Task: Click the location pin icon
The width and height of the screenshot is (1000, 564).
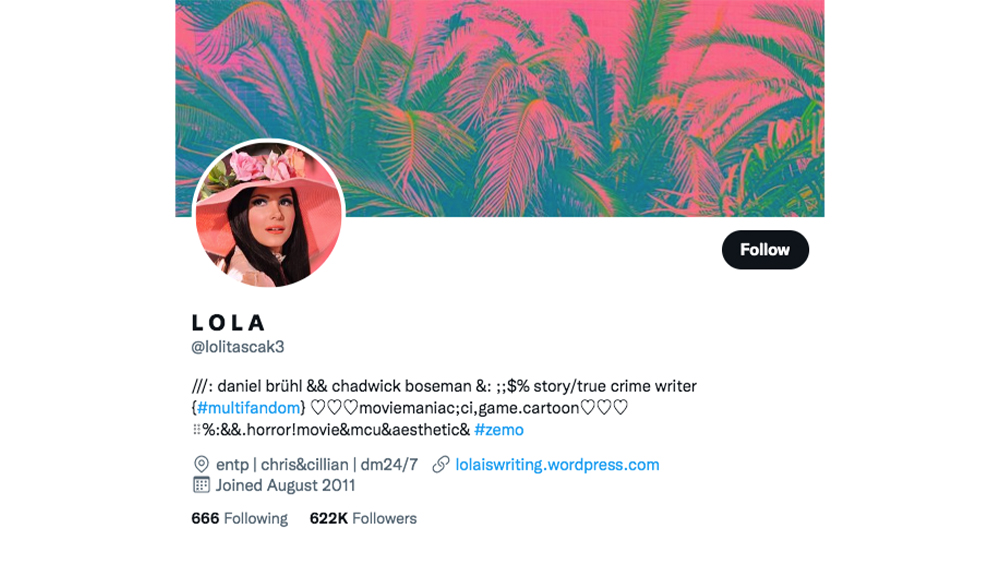Action: tap(201, 464)
